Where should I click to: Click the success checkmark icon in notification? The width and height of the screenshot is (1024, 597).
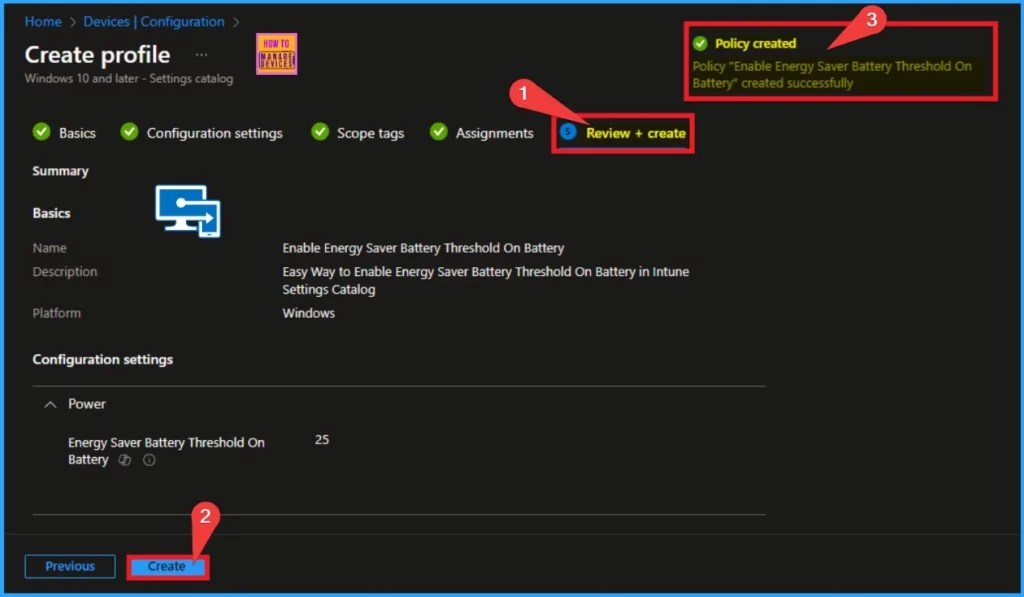(x=700, y=44)
